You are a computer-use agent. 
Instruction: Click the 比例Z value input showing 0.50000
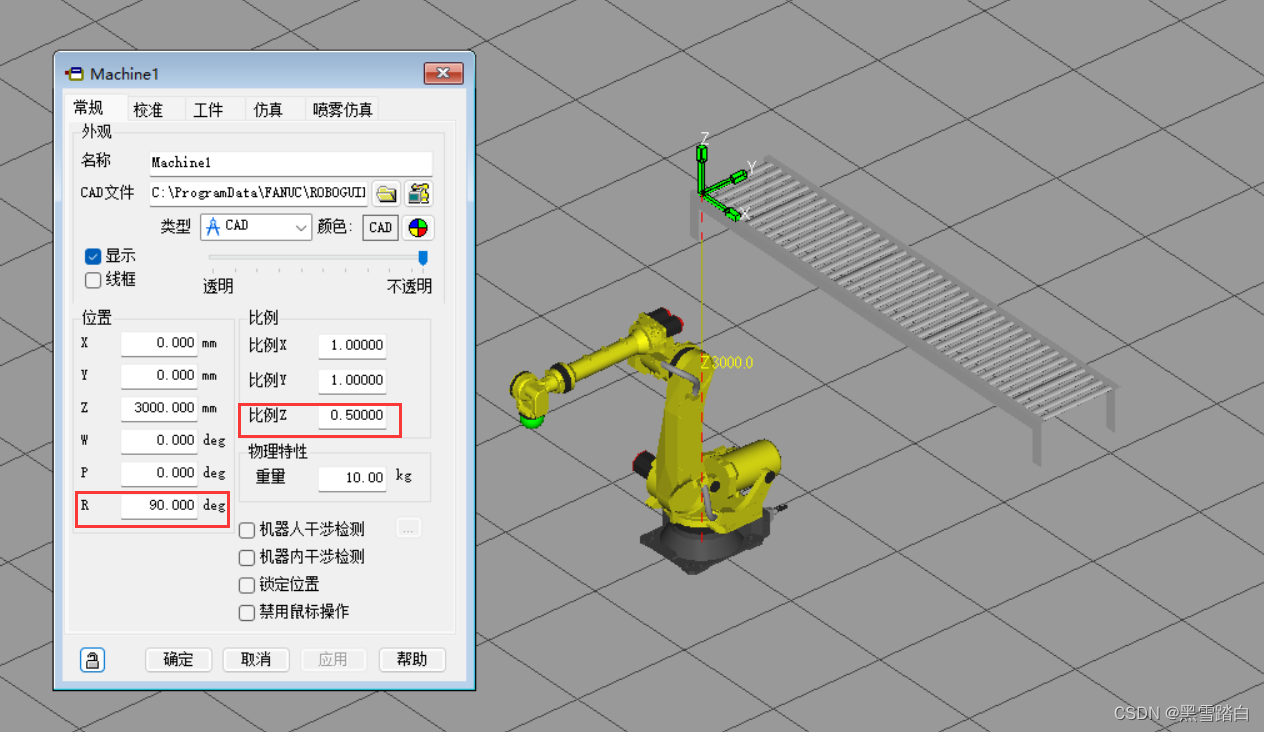pyautogui.click(x=352, y=415)
